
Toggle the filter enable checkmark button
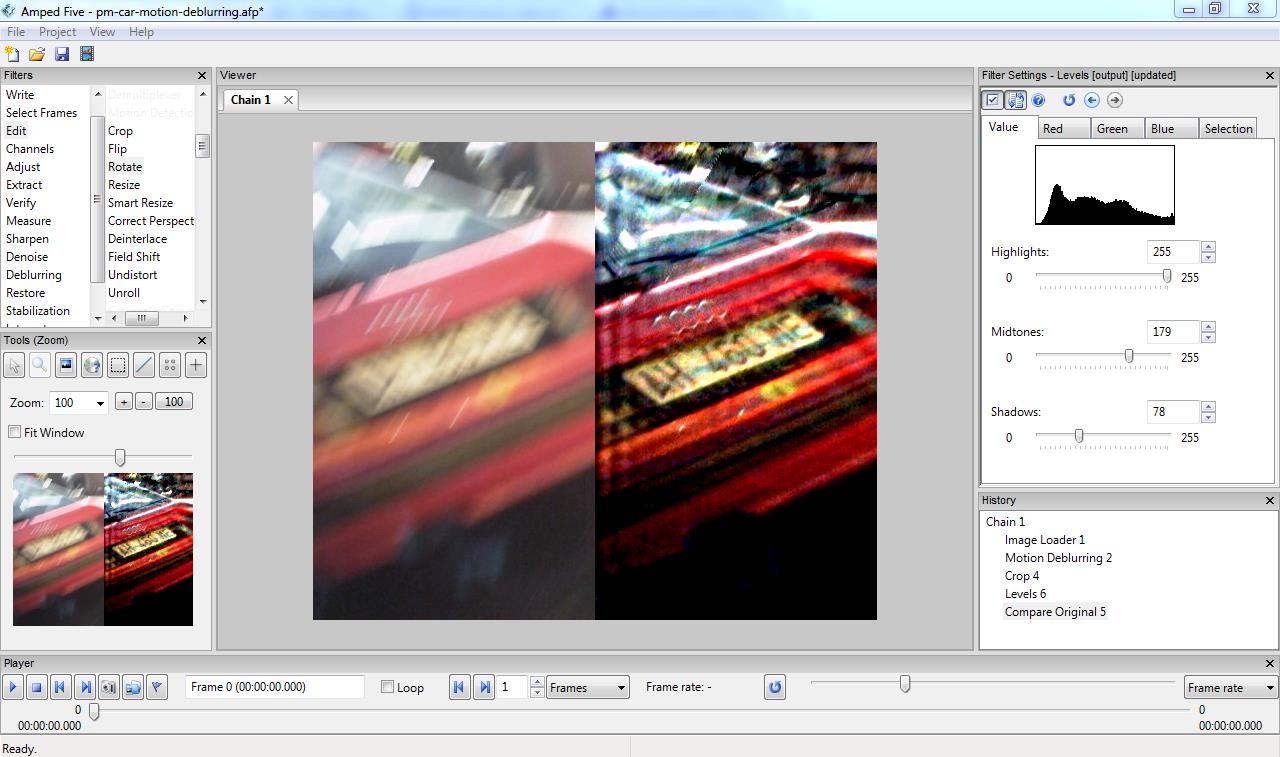993,100
